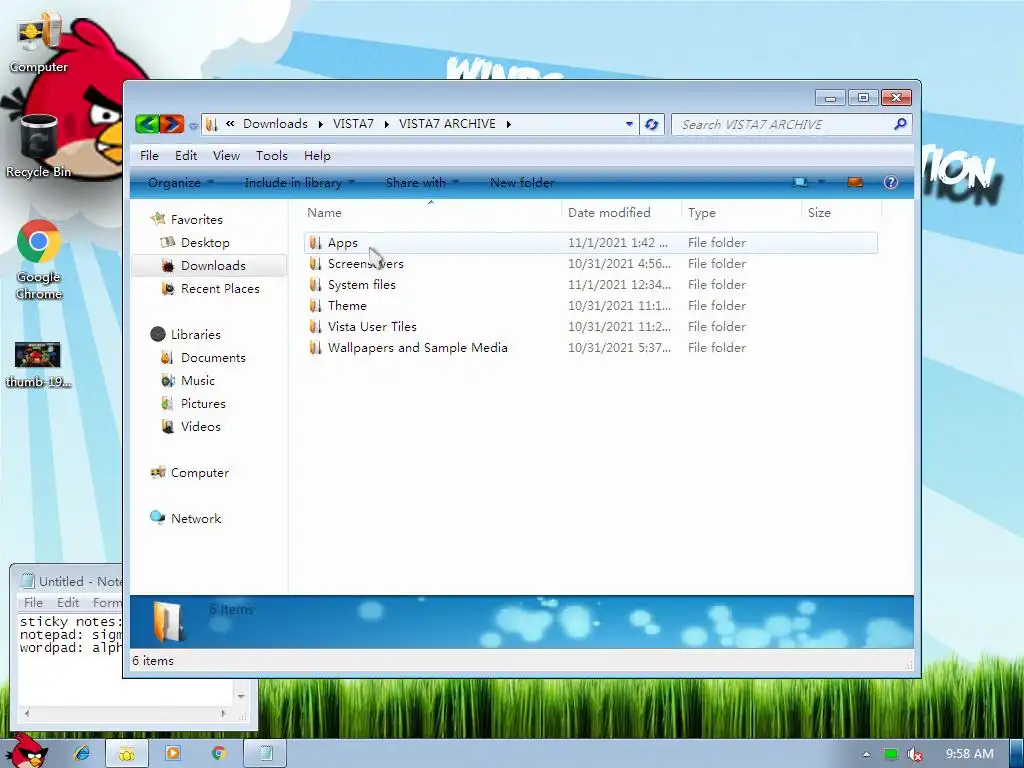This screenshot has width=1024, height=768.
Task: Open the File menu in Notepad
Action: click(x=33, y=603)
